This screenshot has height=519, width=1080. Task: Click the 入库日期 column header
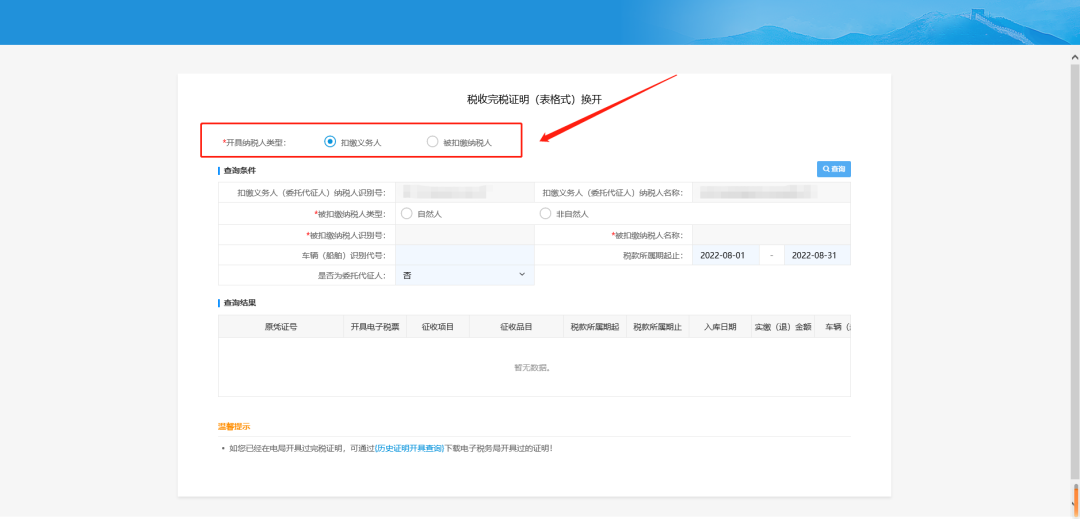(x=720, y=327)
